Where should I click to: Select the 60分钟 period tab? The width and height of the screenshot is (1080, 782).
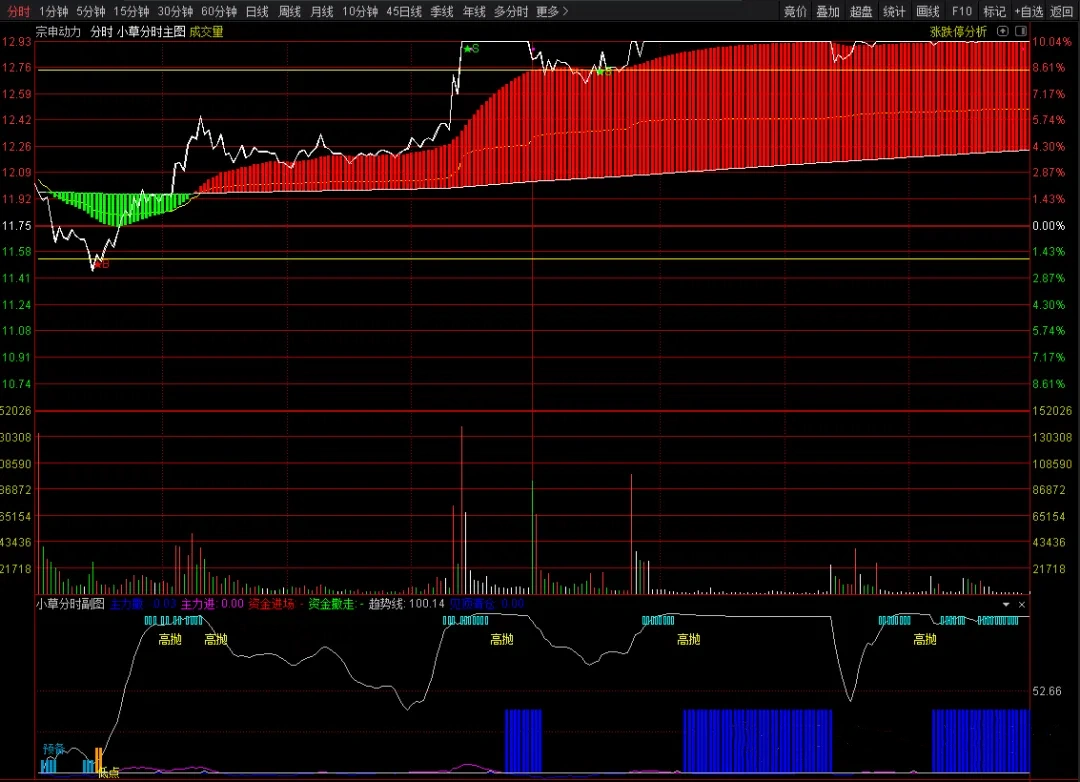click(x=219, y=12)
